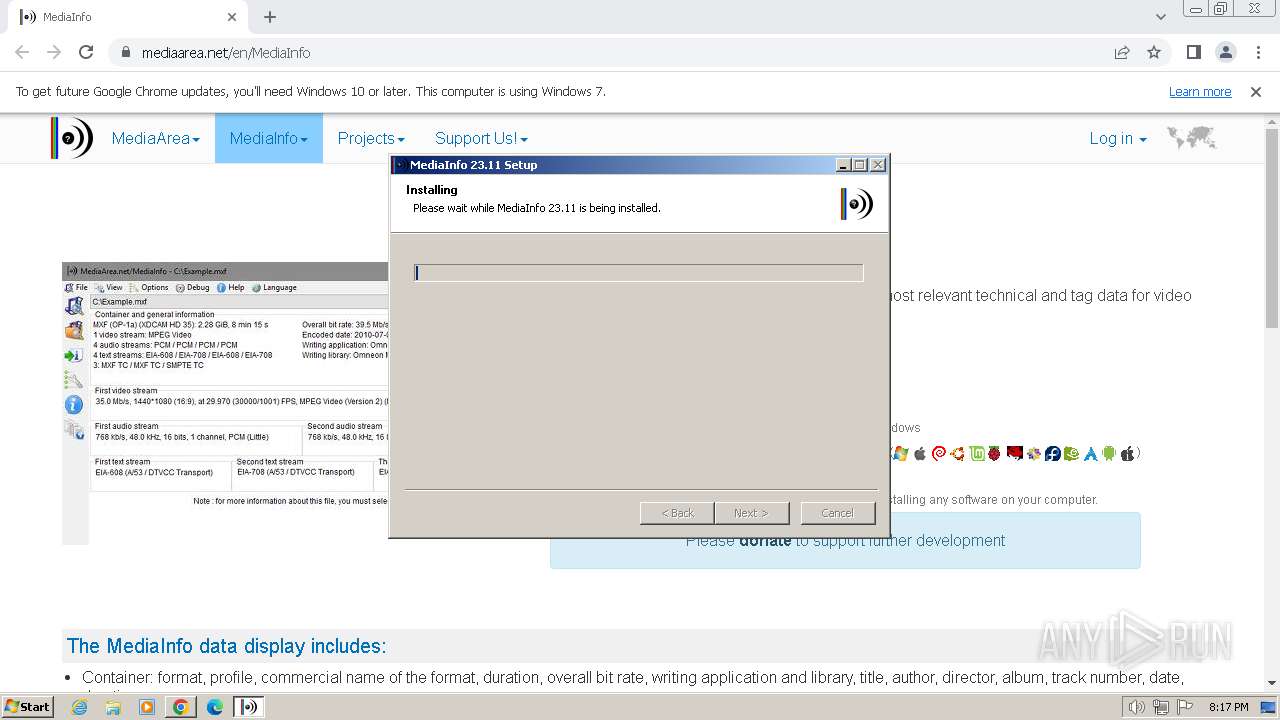Switch to Chrome in the taskbar
The width and height of the screenshot is (1280, 720).
pos(181,707)
